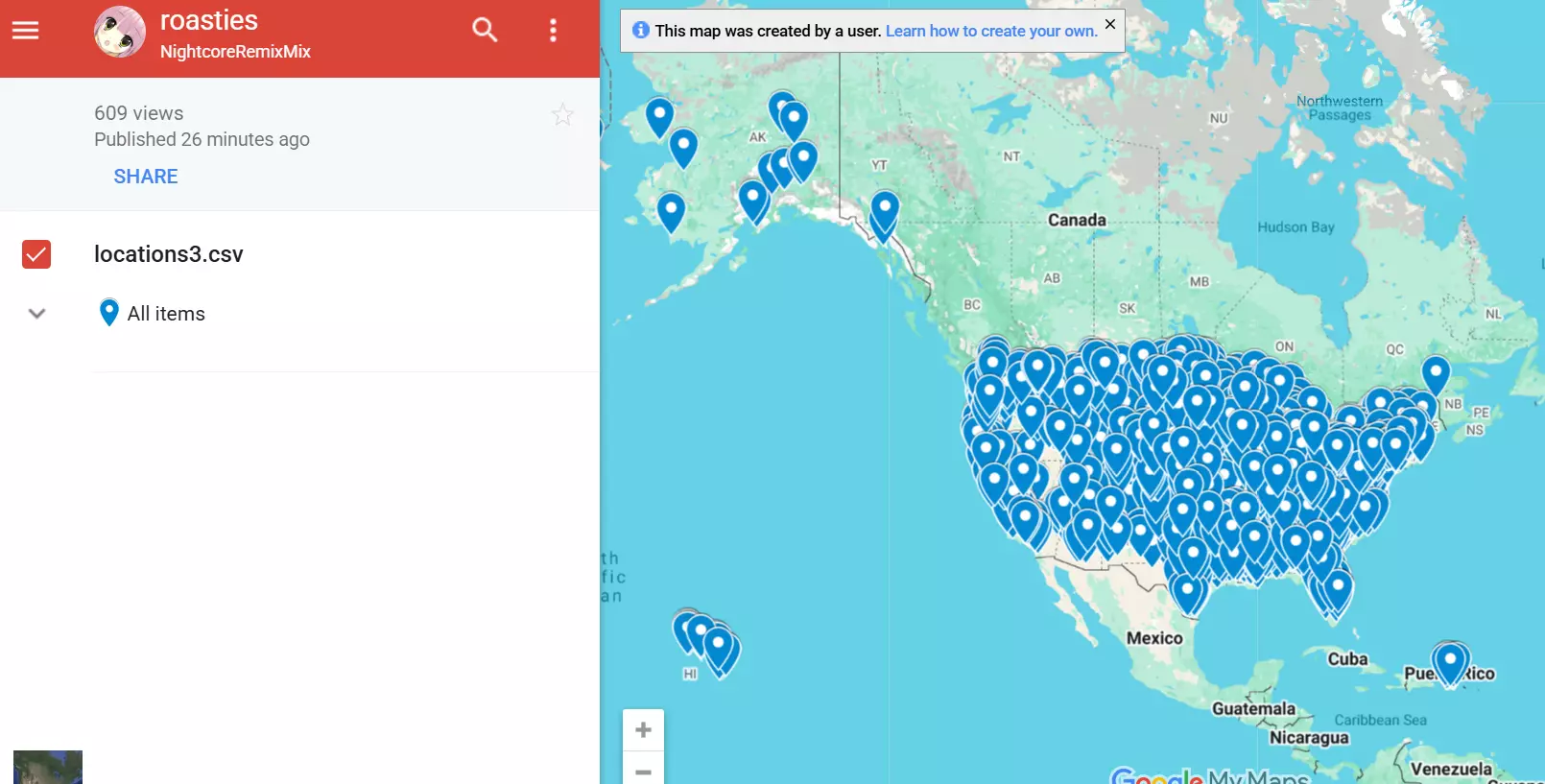Click the QC province label
Screen dimensions: 1545x784
[x=1394, y=349]
